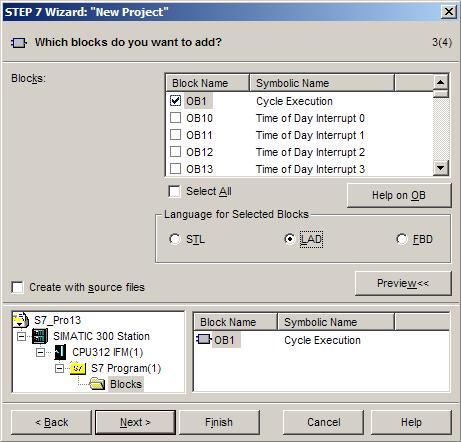Uncheck the OB1 block checkbox
The height and width of the screenshot is (442, 461).
175,100
